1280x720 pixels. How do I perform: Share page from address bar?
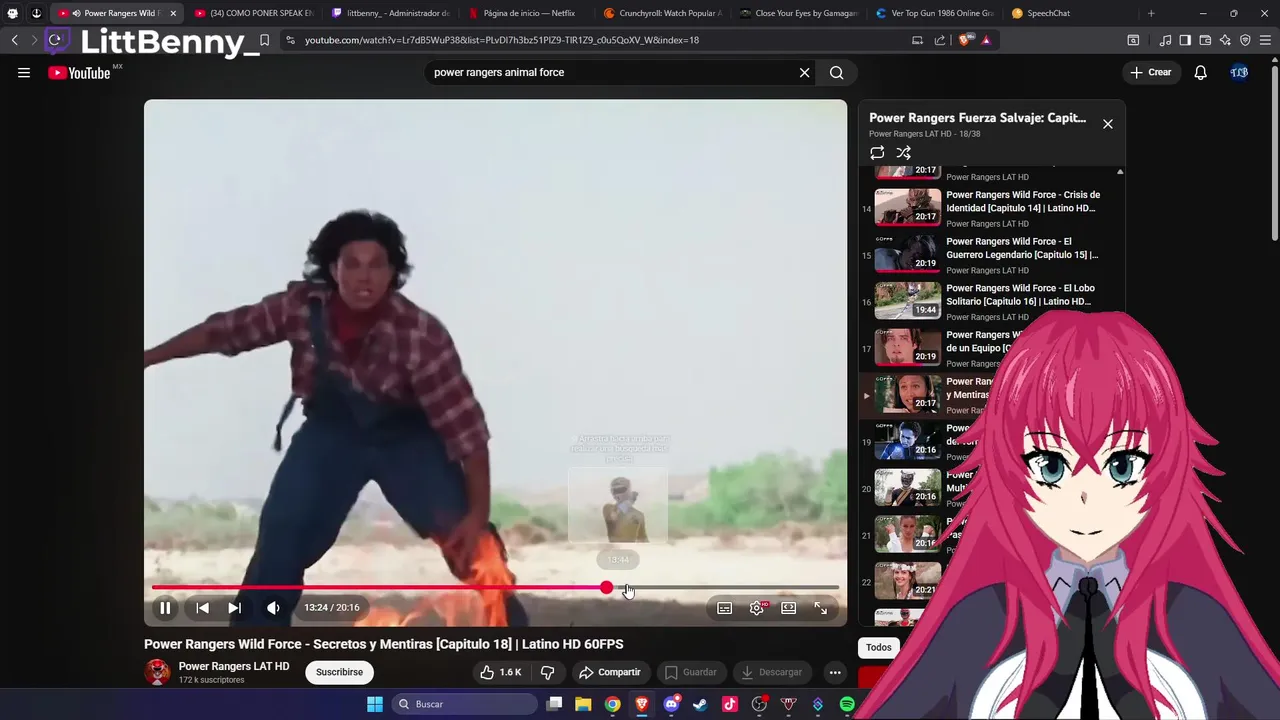(940, 40)
